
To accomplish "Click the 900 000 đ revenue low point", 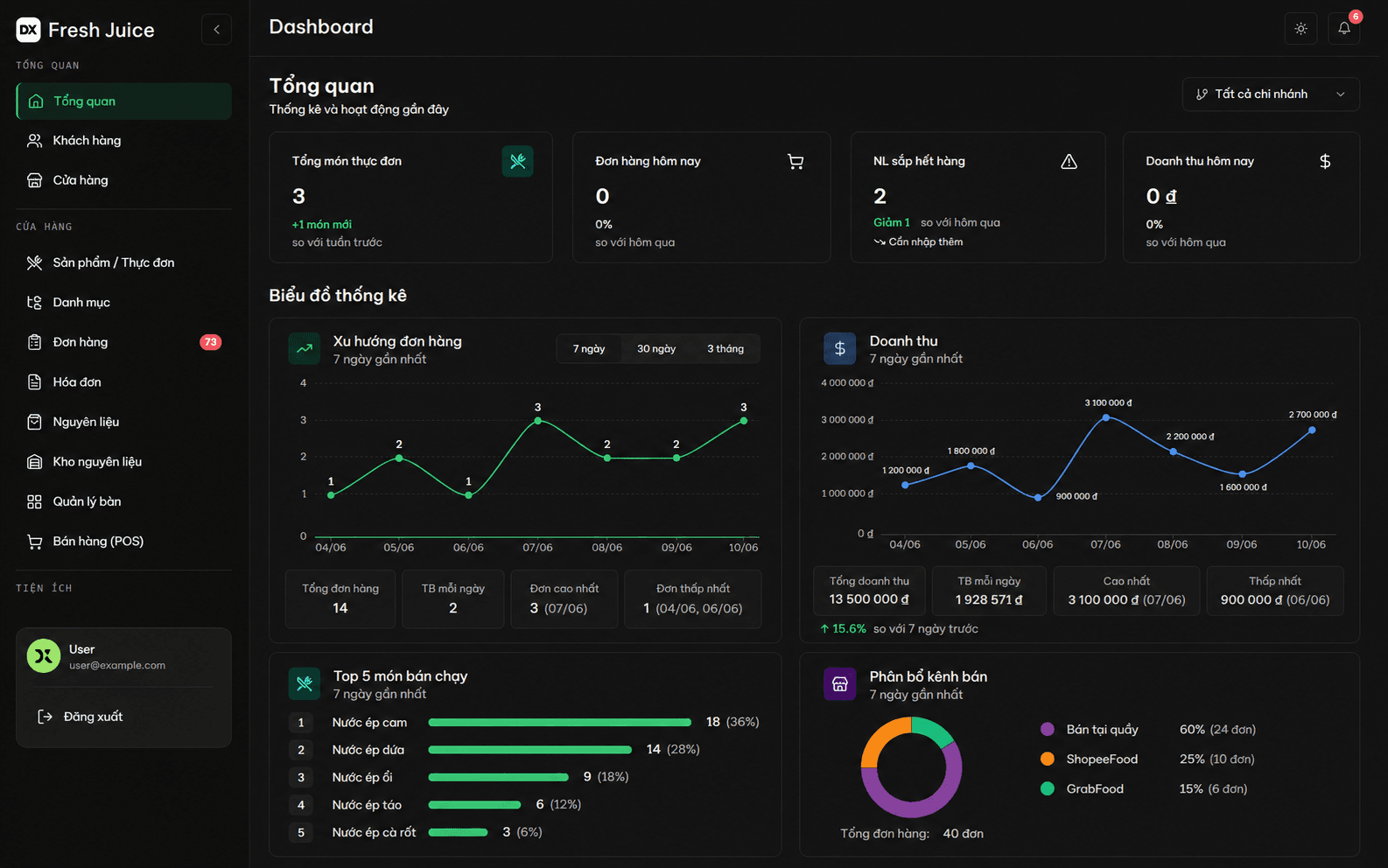I will pos(1038,498).
